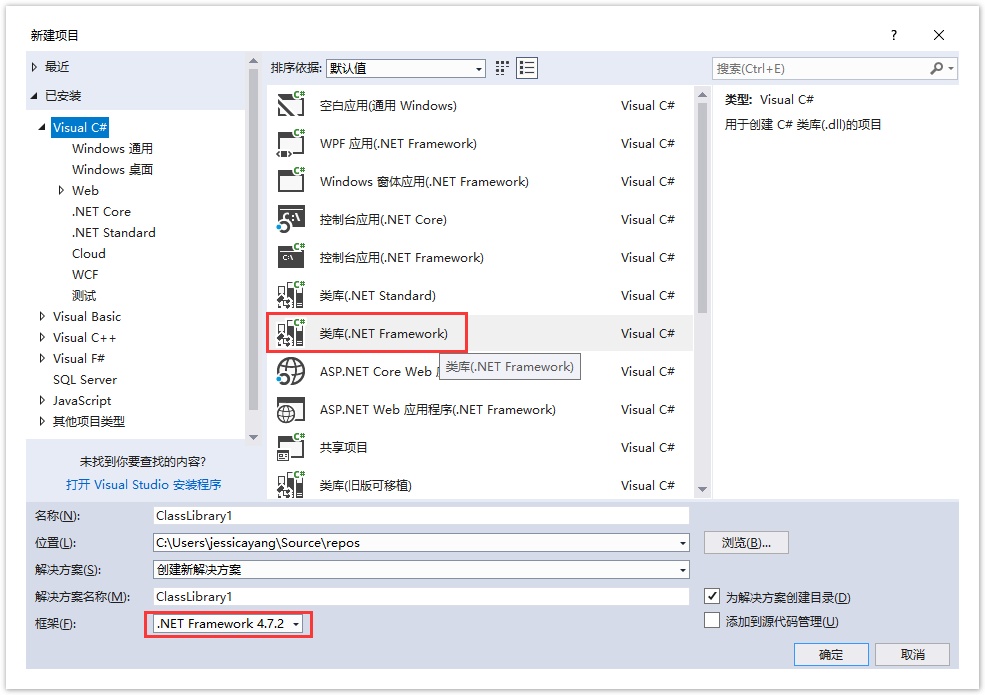Select the ASP.NET Core Web globe icon
Image resolution: width=985 pixels, height=695 pixels.
(290, 371)
